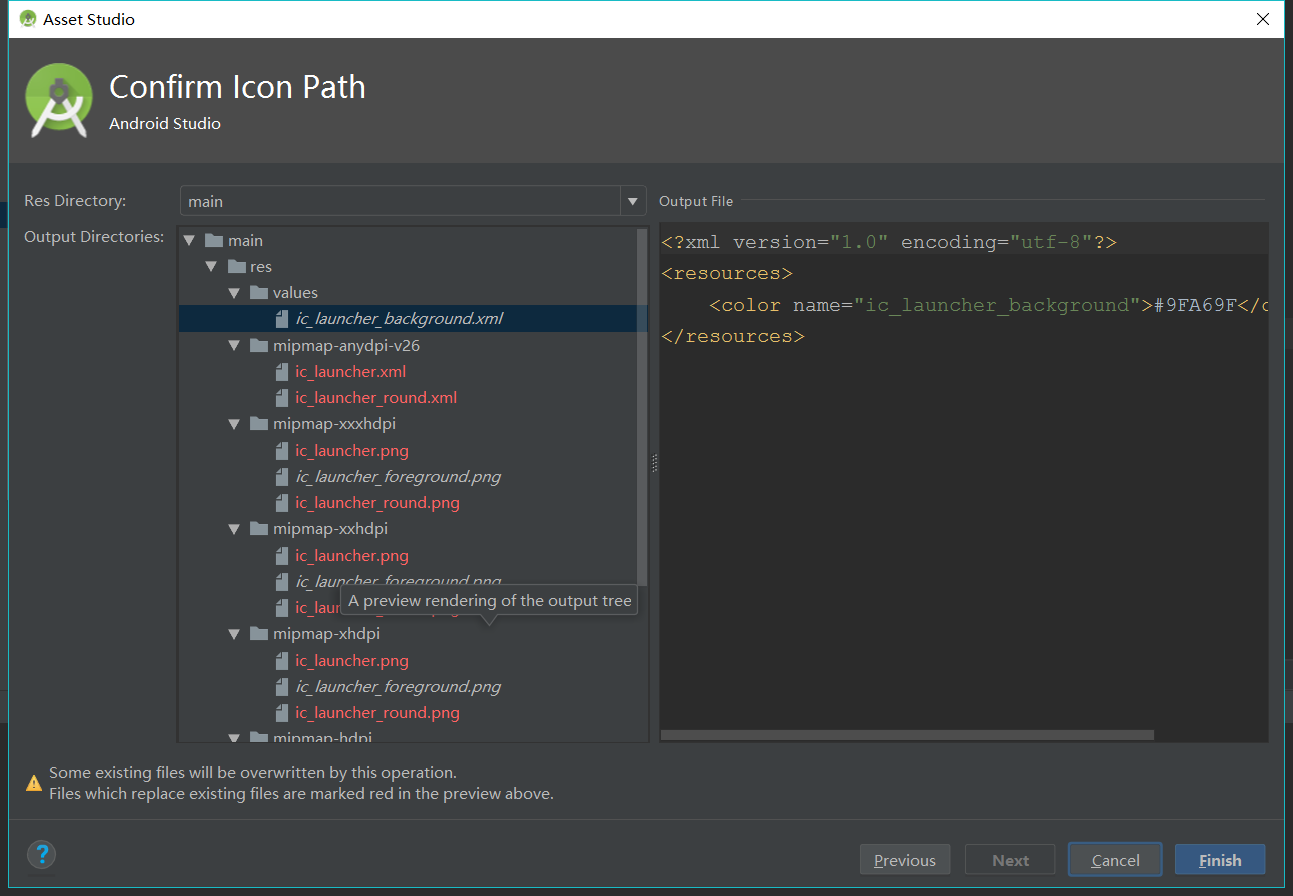Collapse the 'values' folder node
This screenshot has width=1293, height=896.
[x=234, y=293]
